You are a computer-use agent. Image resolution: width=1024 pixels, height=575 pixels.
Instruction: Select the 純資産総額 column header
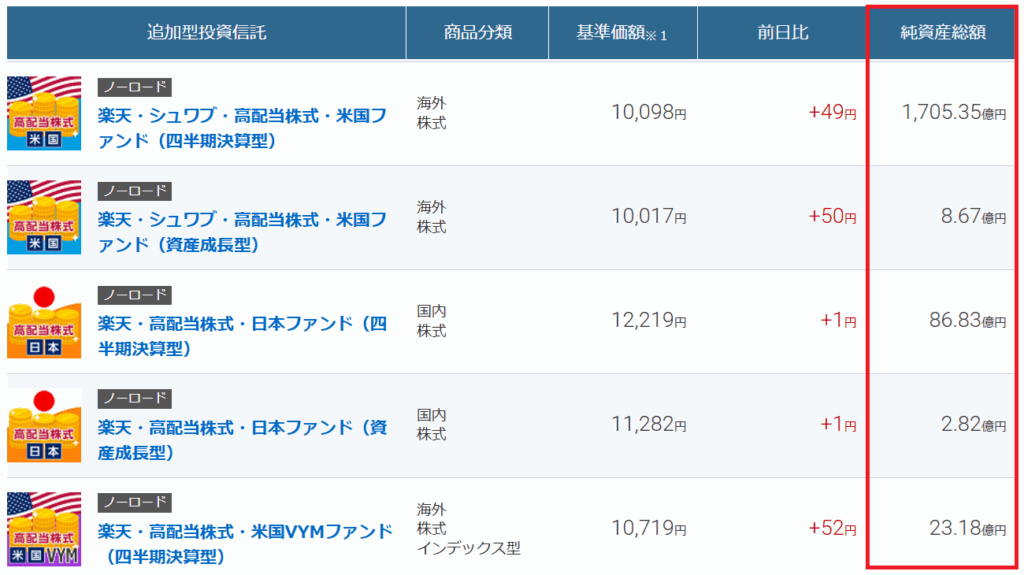click(x=943, y=32)
